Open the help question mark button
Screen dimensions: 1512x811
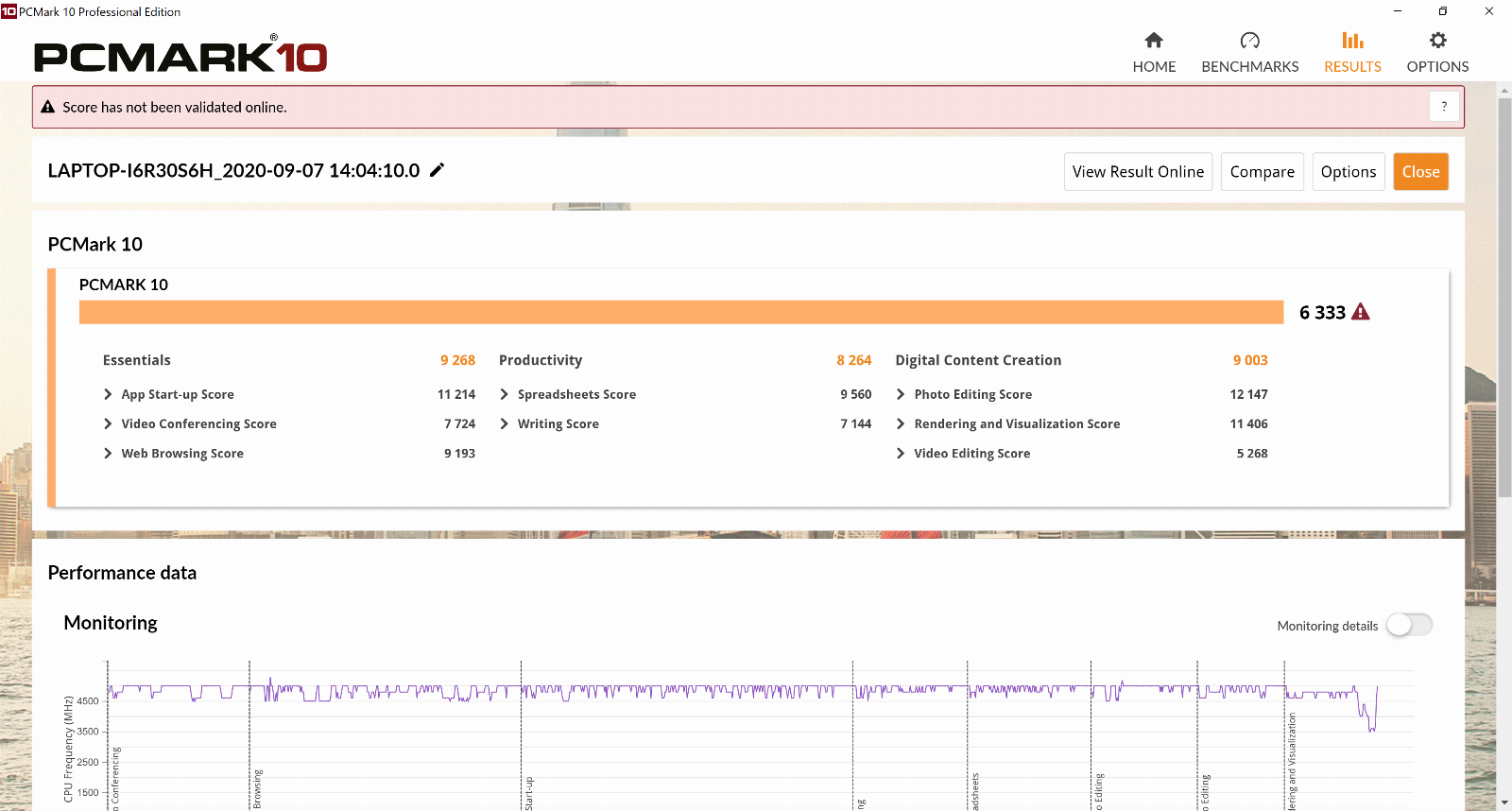pos(1444,107)
